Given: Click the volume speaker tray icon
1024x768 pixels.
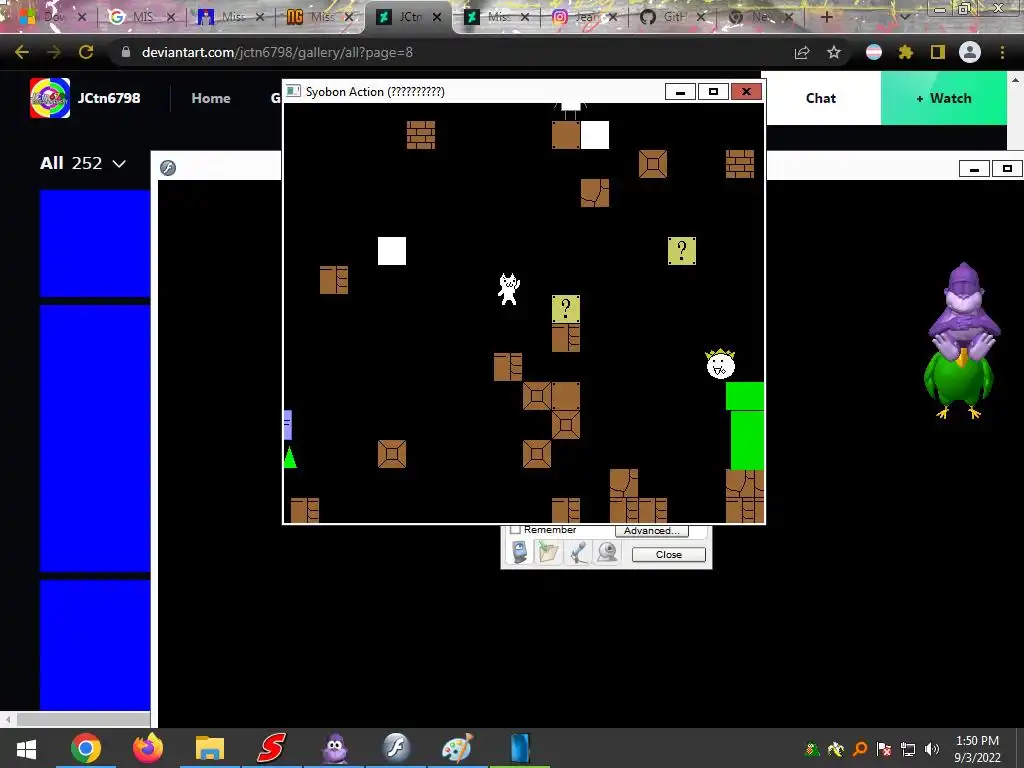Looking at the screenshot, I should [x=932, y=749].
